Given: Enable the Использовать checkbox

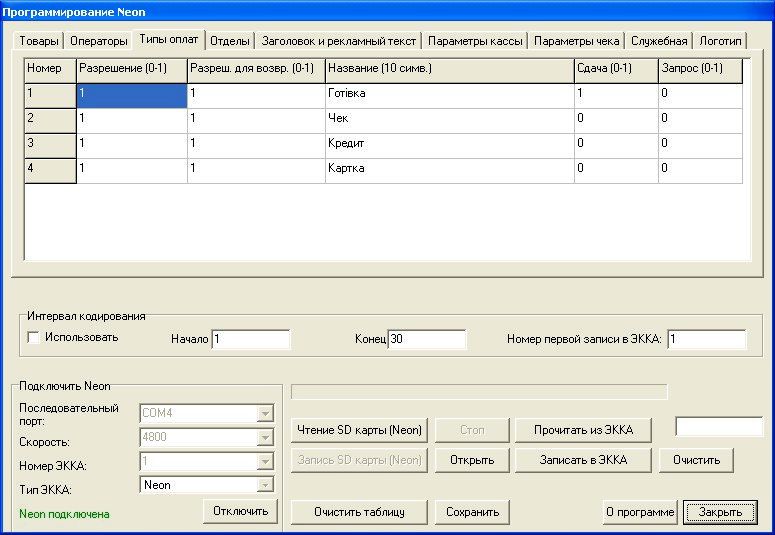Looking at the screenshot, I should [x=34, y=338].
